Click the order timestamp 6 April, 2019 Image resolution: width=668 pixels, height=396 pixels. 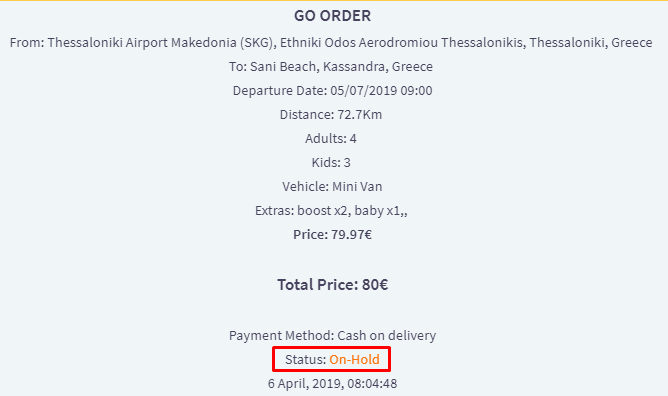pos(332,384)
